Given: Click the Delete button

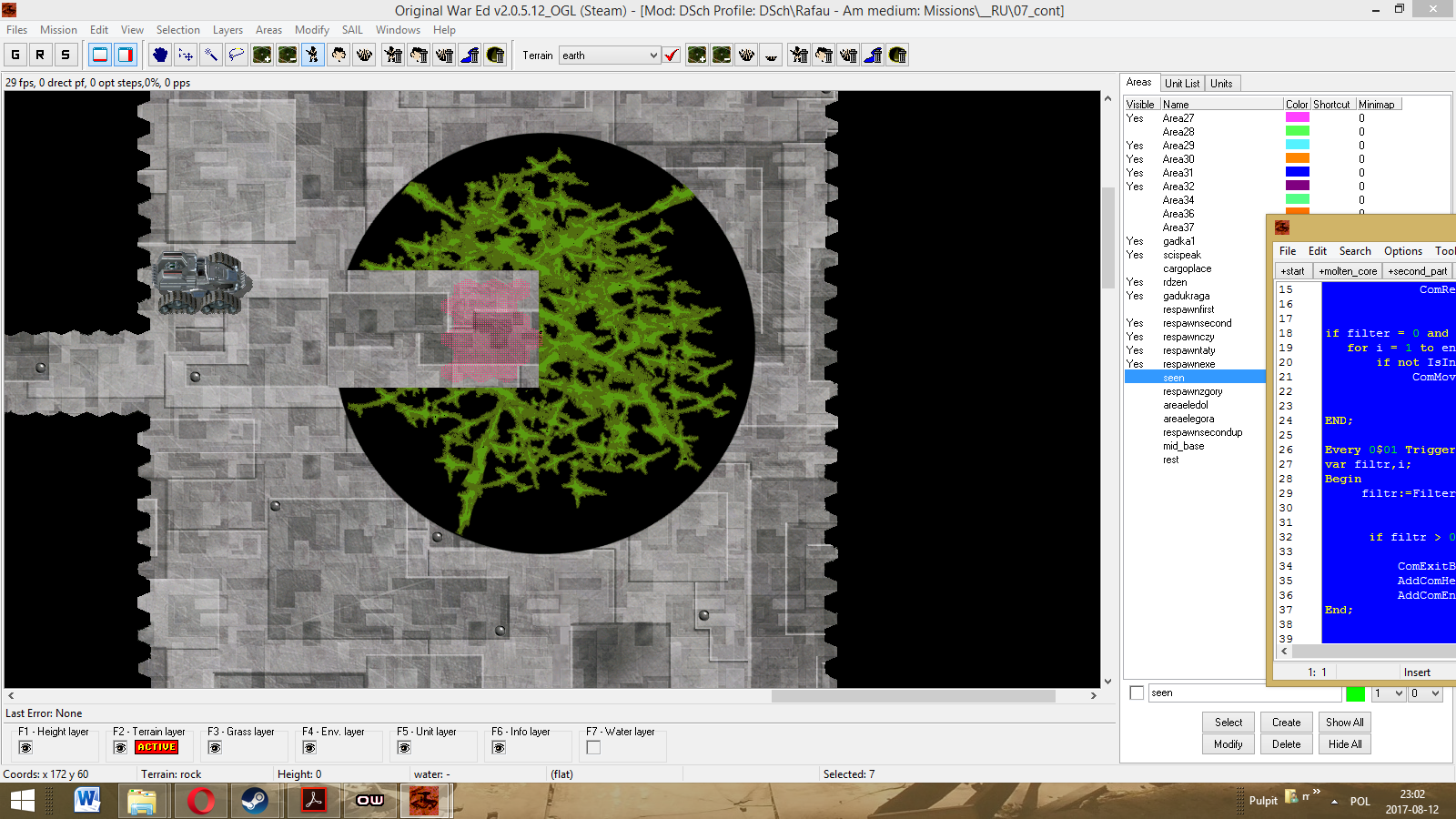Looking at the screenshot, I should [x=1287, y=744].
